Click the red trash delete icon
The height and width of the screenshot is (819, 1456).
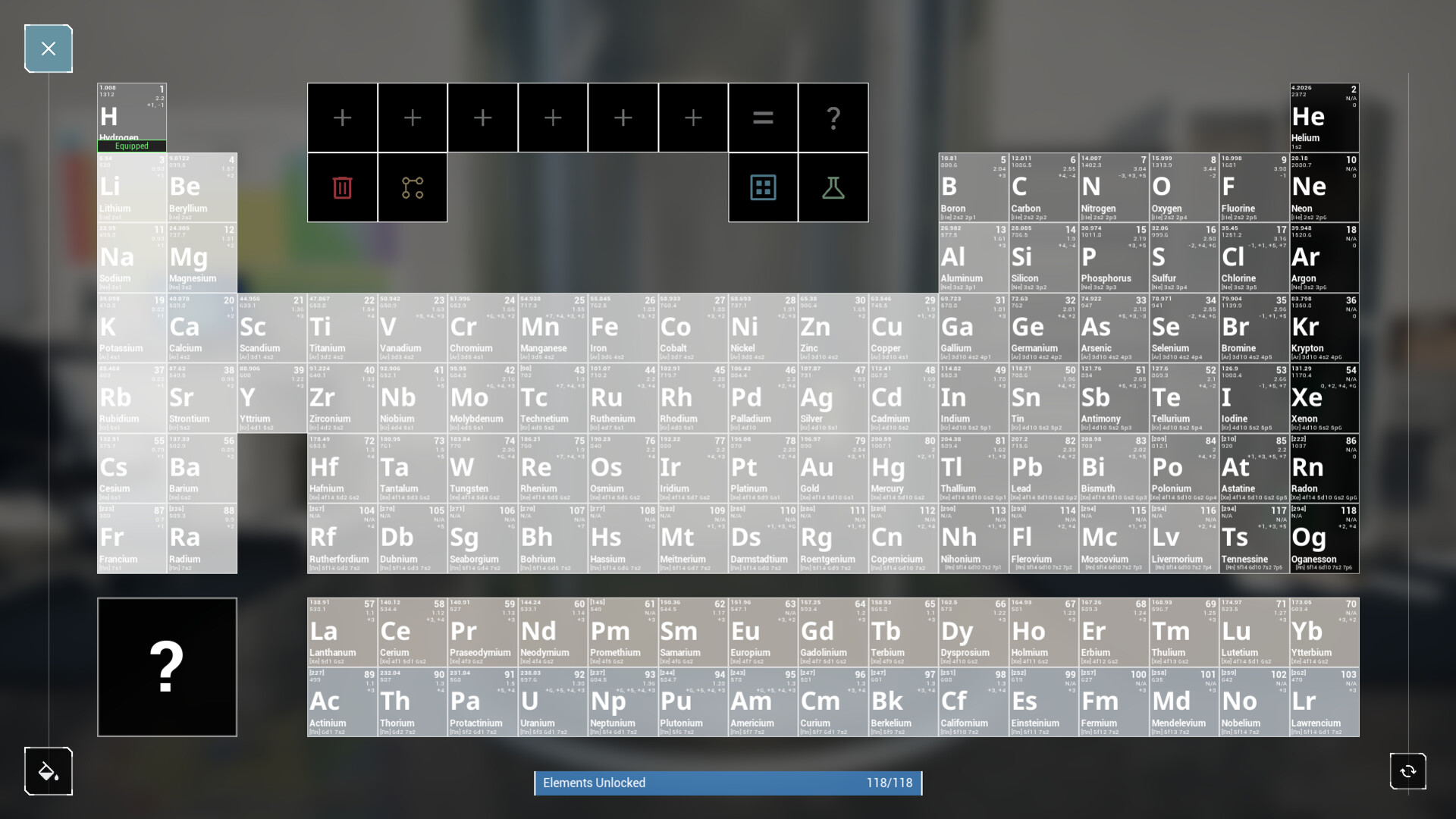point(342,187)
